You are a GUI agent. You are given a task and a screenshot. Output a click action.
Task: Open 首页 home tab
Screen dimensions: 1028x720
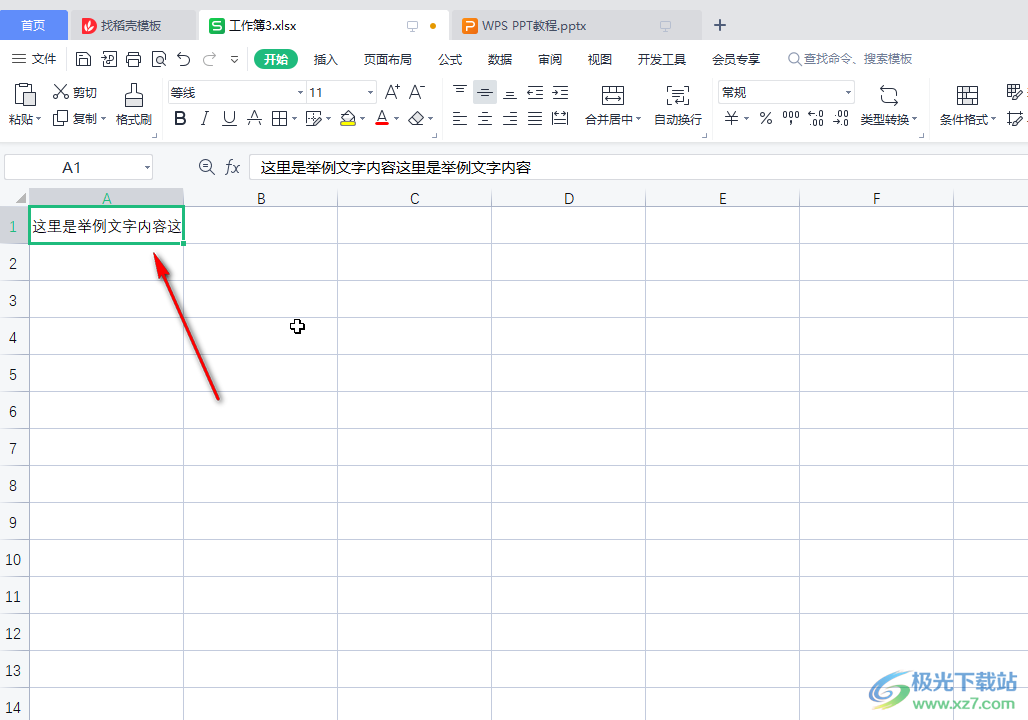pos(33,26)
